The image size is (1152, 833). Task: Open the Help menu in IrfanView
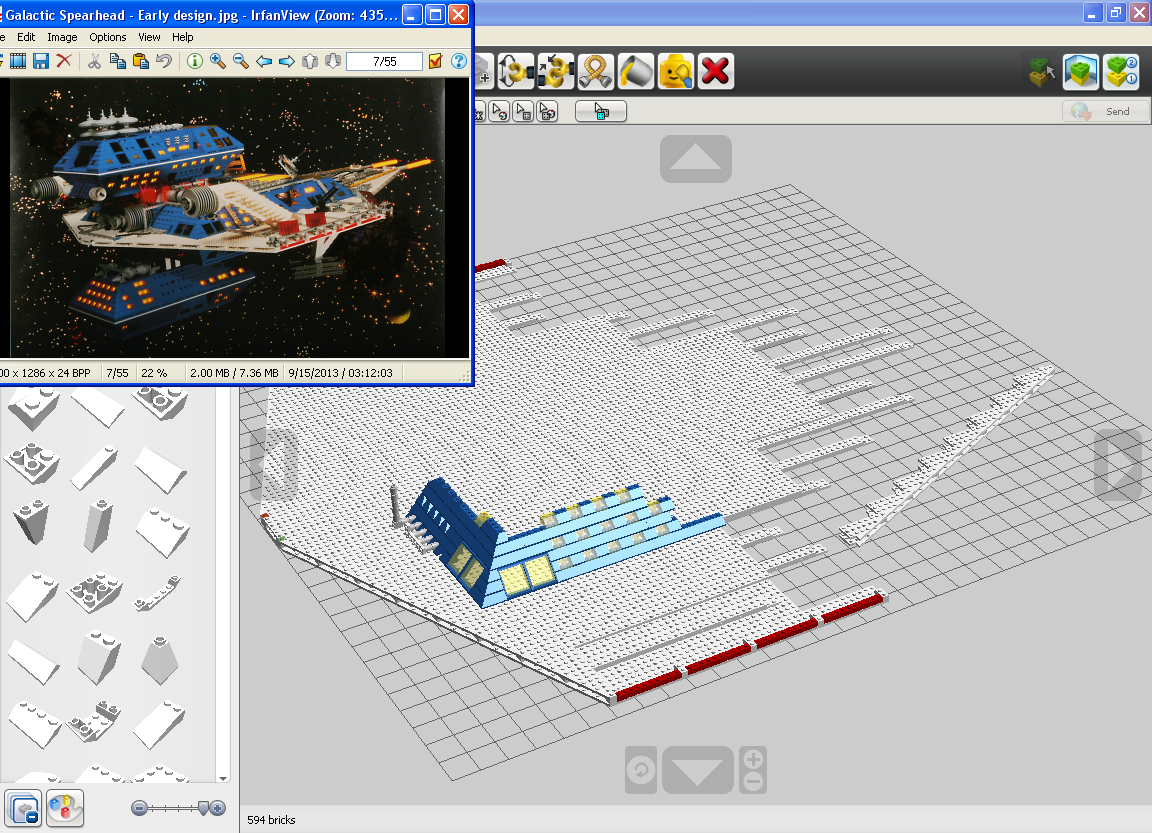182,37
